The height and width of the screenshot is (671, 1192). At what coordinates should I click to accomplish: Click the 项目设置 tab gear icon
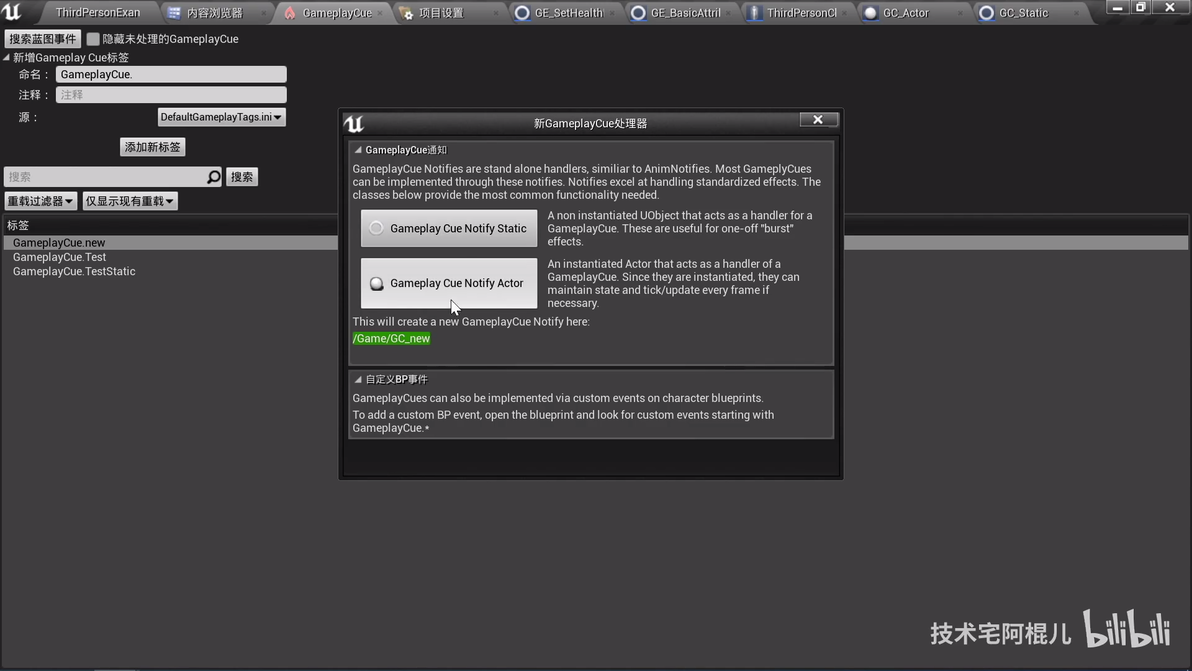point(406,13)
